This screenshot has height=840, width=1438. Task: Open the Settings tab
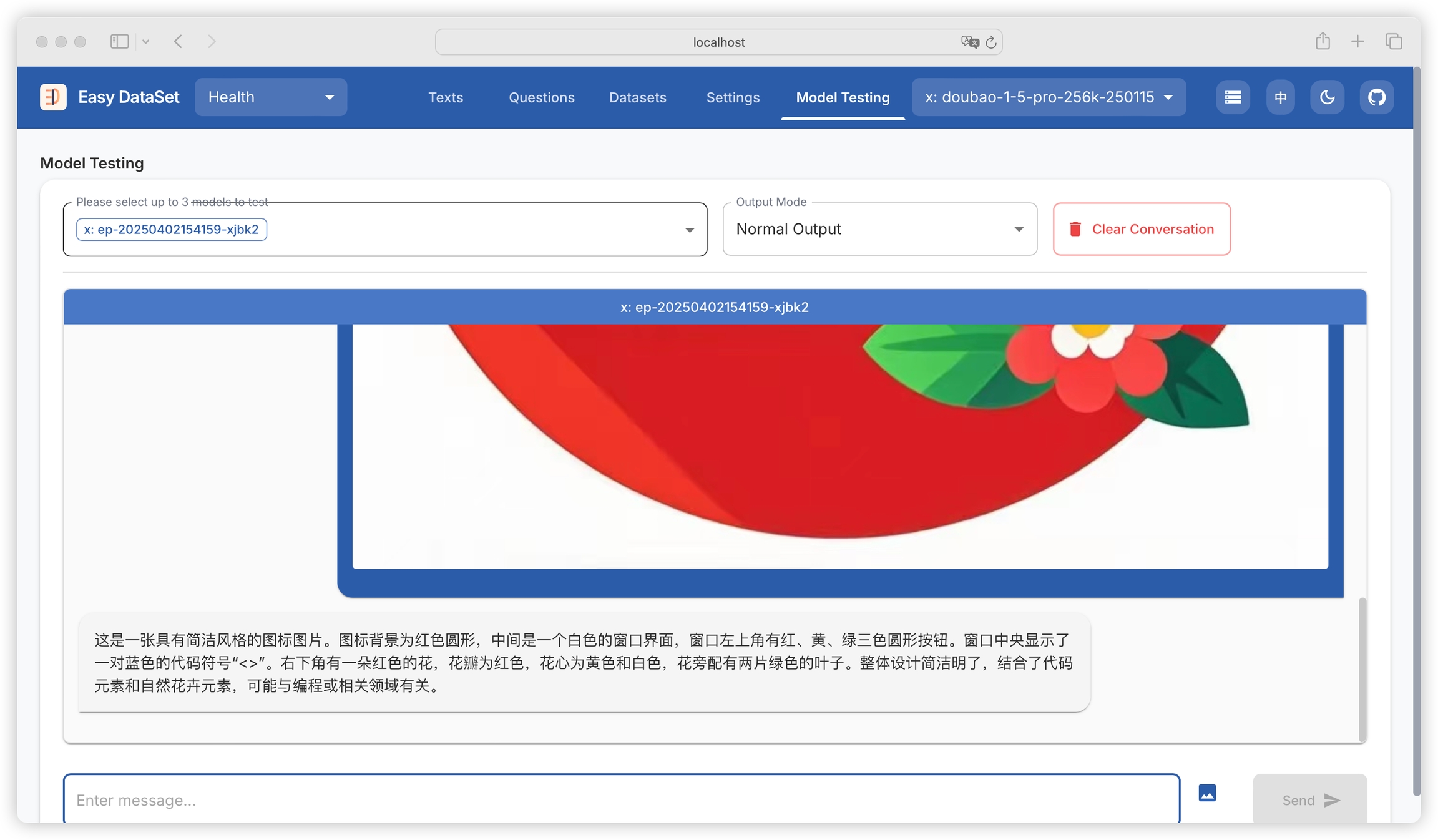[733, 97]
